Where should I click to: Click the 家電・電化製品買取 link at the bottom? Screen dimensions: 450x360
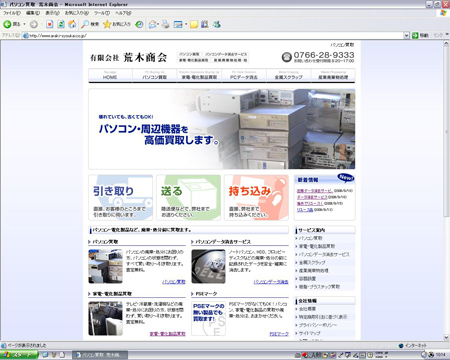pyautogui.click(x=168, y=334)
